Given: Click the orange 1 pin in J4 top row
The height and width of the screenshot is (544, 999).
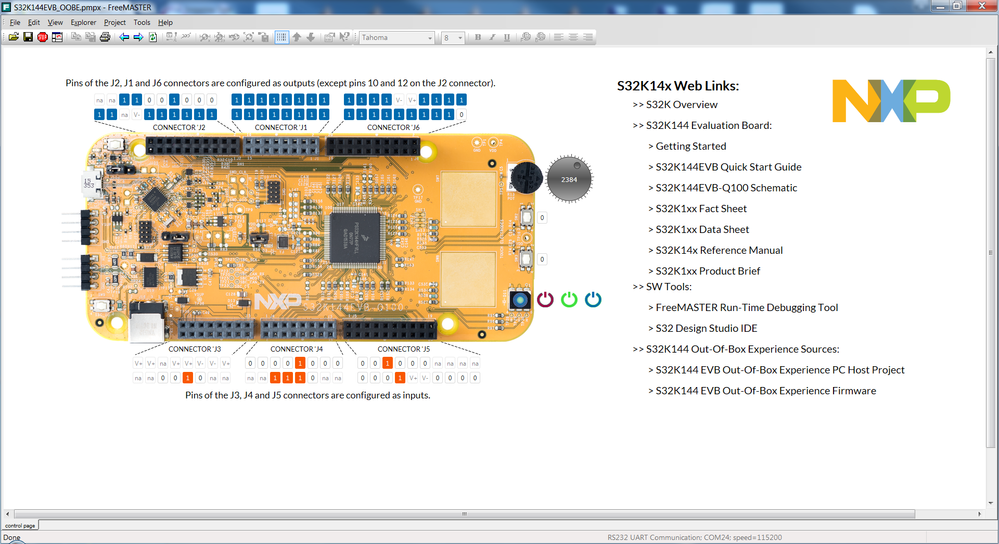Looking at the screenshot, I should [x=300, y=363].
